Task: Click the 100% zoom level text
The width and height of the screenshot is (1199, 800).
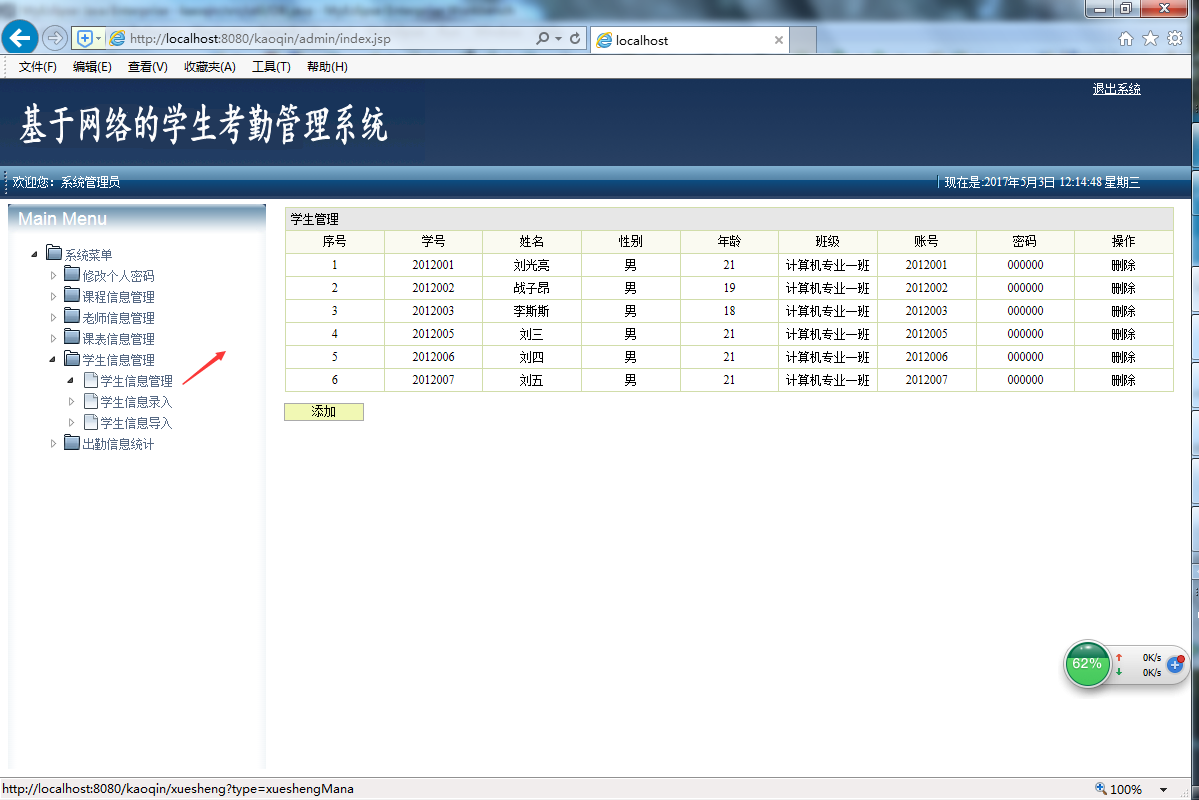Action: point(1126,789)
